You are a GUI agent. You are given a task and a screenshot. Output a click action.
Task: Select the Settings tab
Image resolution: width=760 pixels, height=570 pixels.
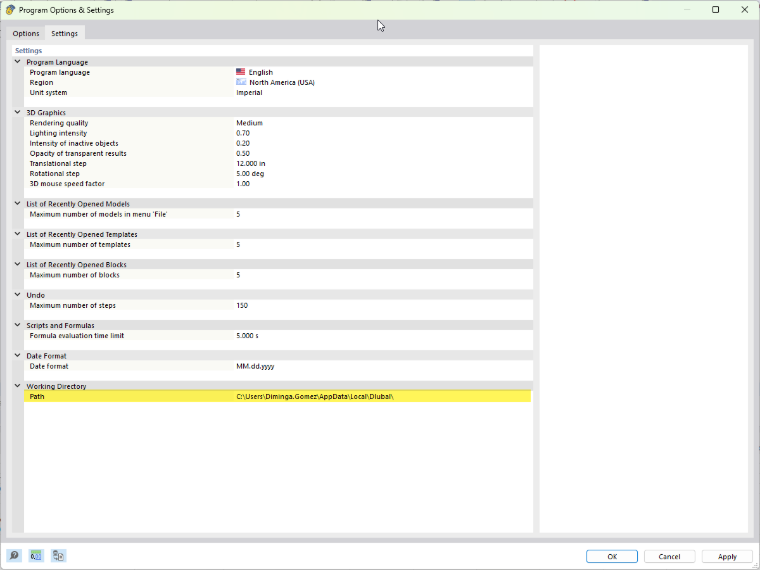coord(64,33)
